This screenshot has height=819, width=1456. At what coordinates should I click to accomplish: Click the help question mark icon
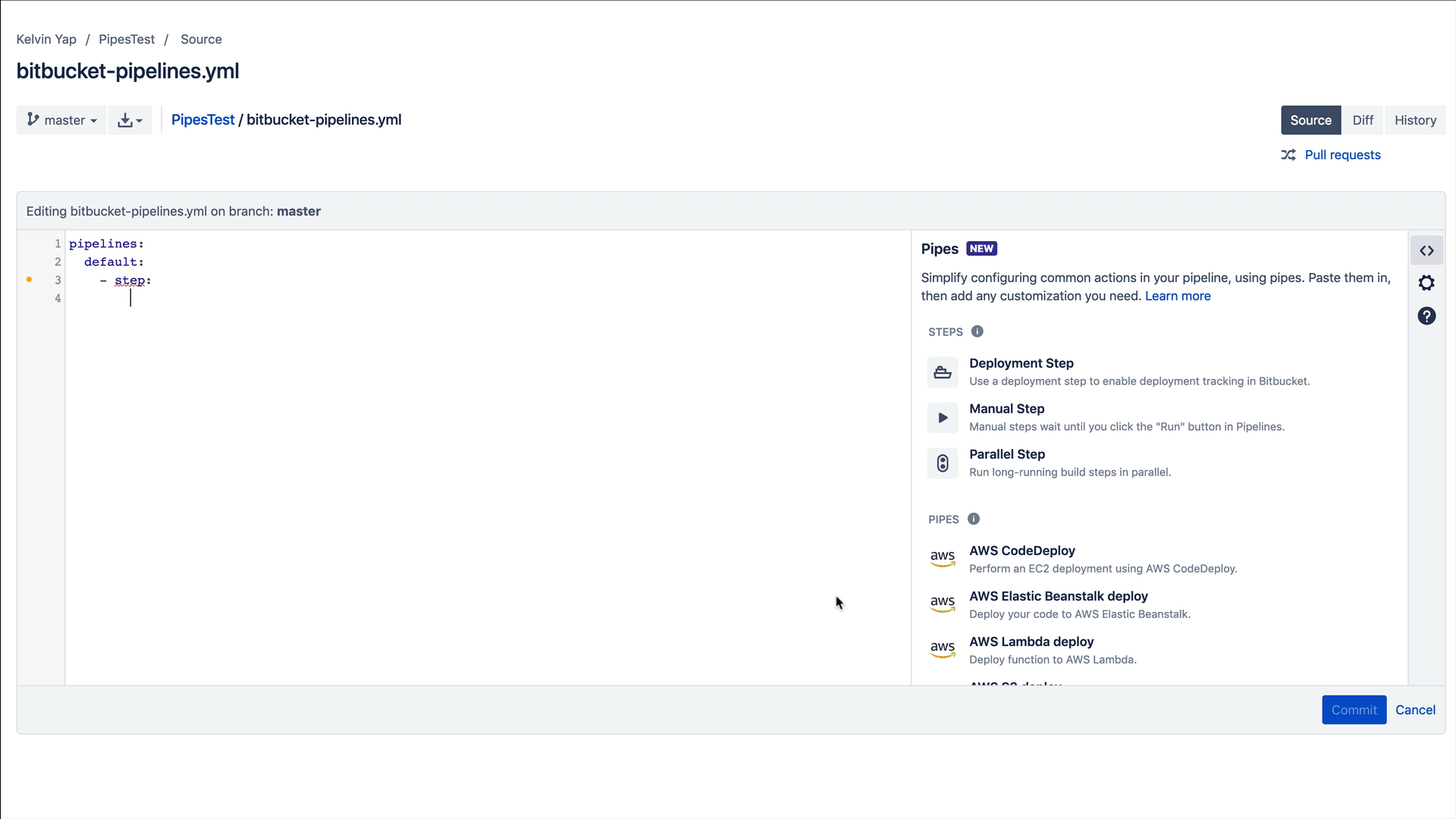pos(1426,316)
